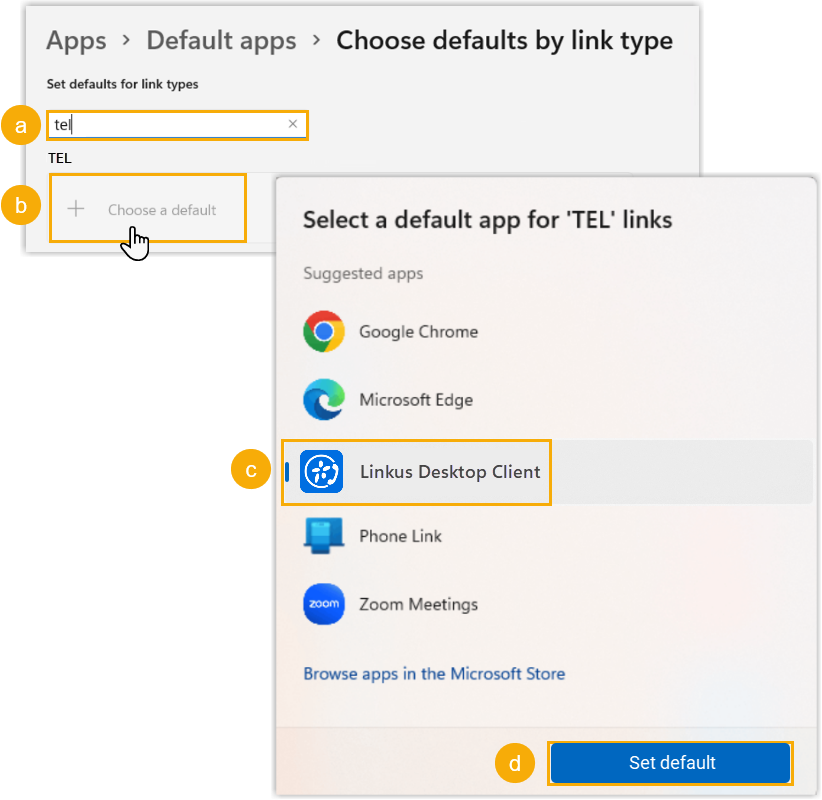Viewport: 822px width, 800px height.
Task: Click the dialog title Select a default app
Action: pos(488,220)
